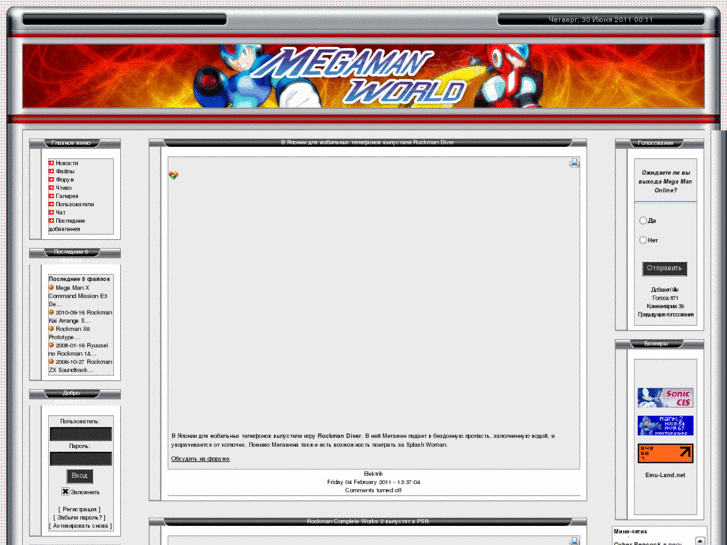Click the Вход login button
727x545 pixels.
coord(80,476)
